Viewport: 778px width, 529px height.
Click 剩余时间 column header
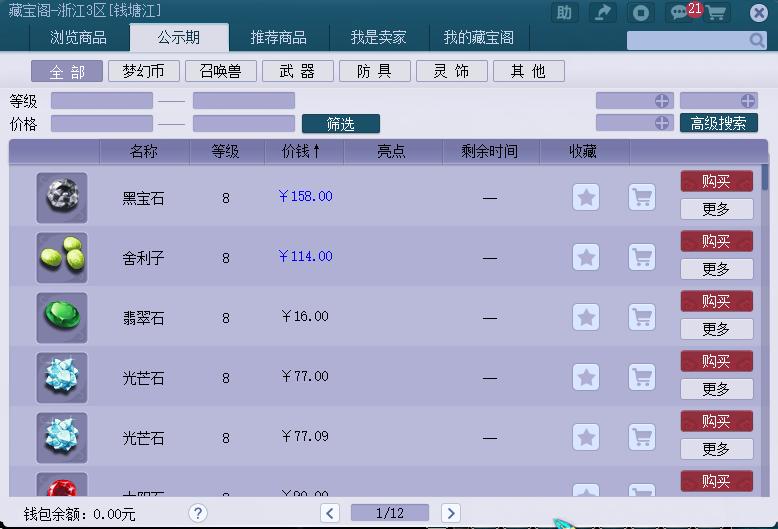[x=489, y=151]
